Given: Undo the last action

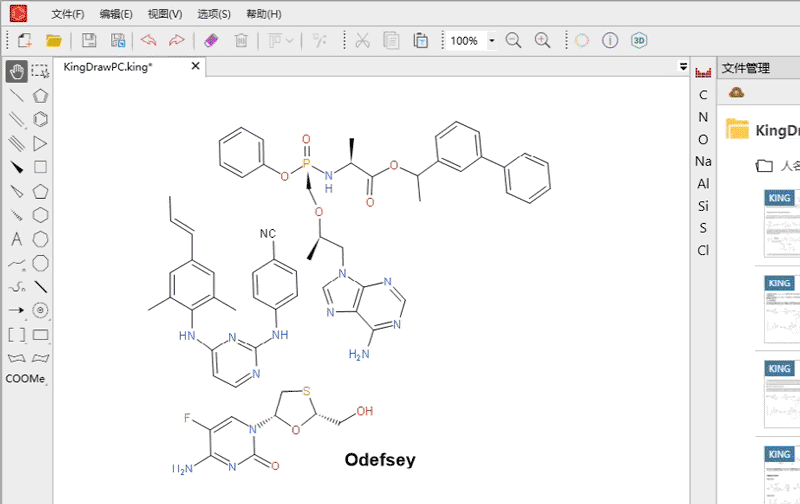Looking at the screenshot, I should click(148, 40).
